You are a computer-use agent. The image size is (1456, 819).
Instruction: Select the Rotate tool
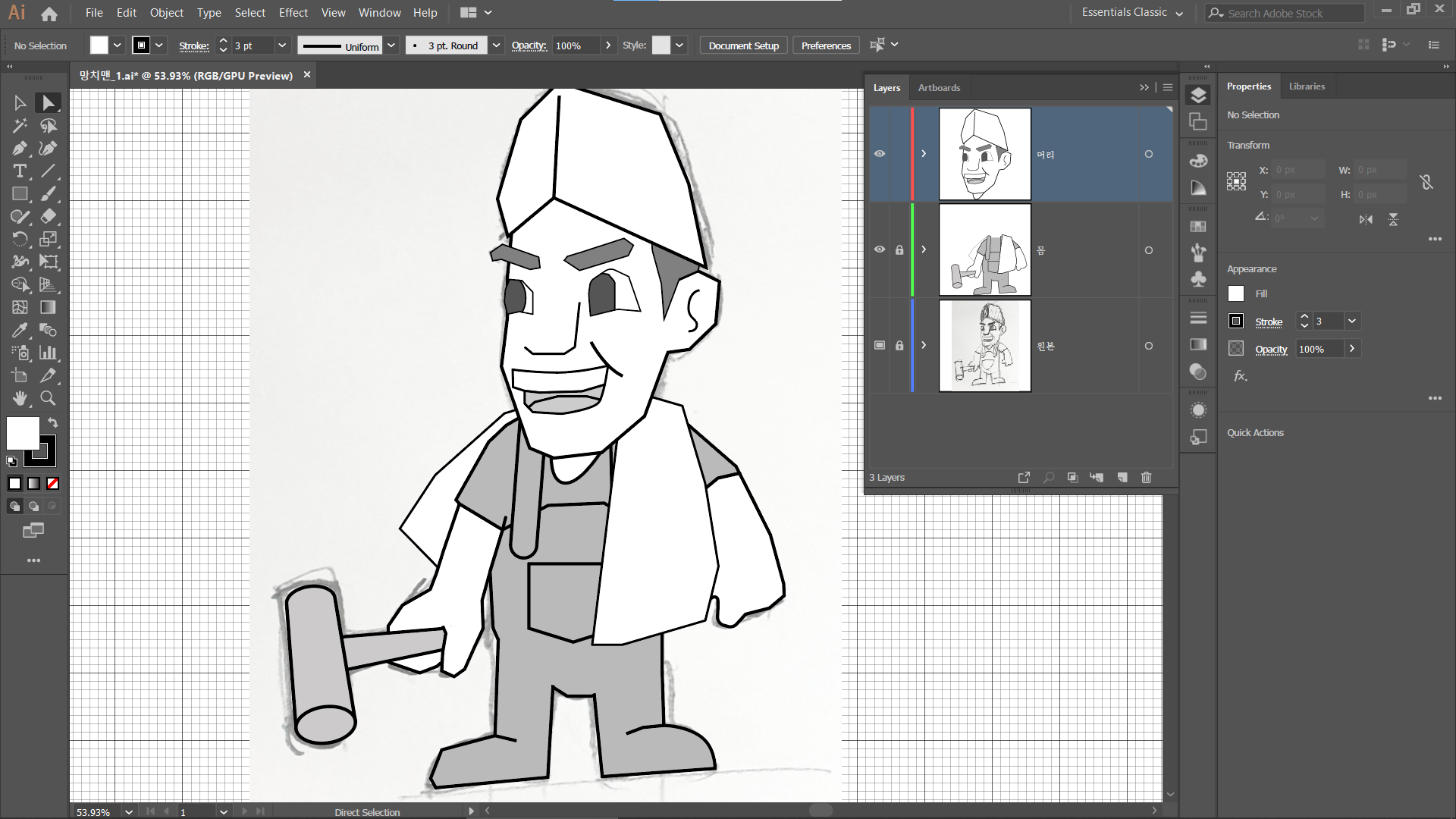pos(20,240)
